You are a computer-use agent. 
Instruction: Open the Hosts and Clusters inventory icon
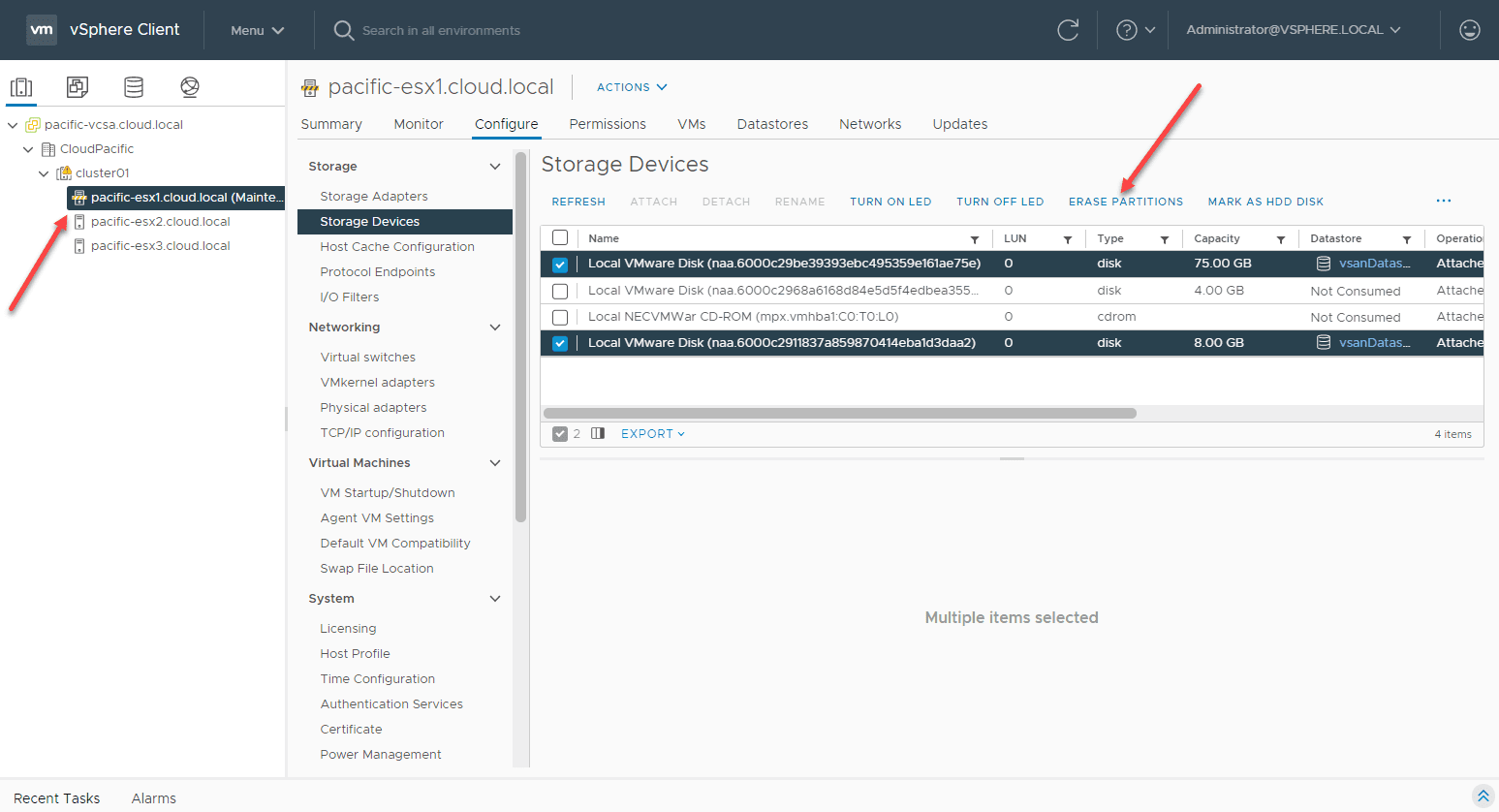pyautogui.click(x=21, y=87)
